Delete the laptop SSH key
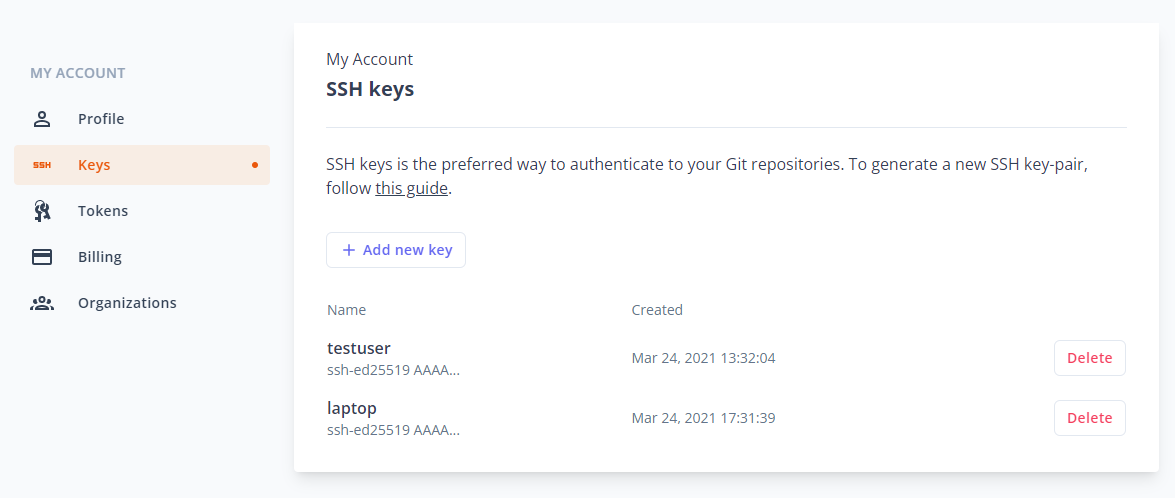The image size is (1175, 498). pos(1090,418)
